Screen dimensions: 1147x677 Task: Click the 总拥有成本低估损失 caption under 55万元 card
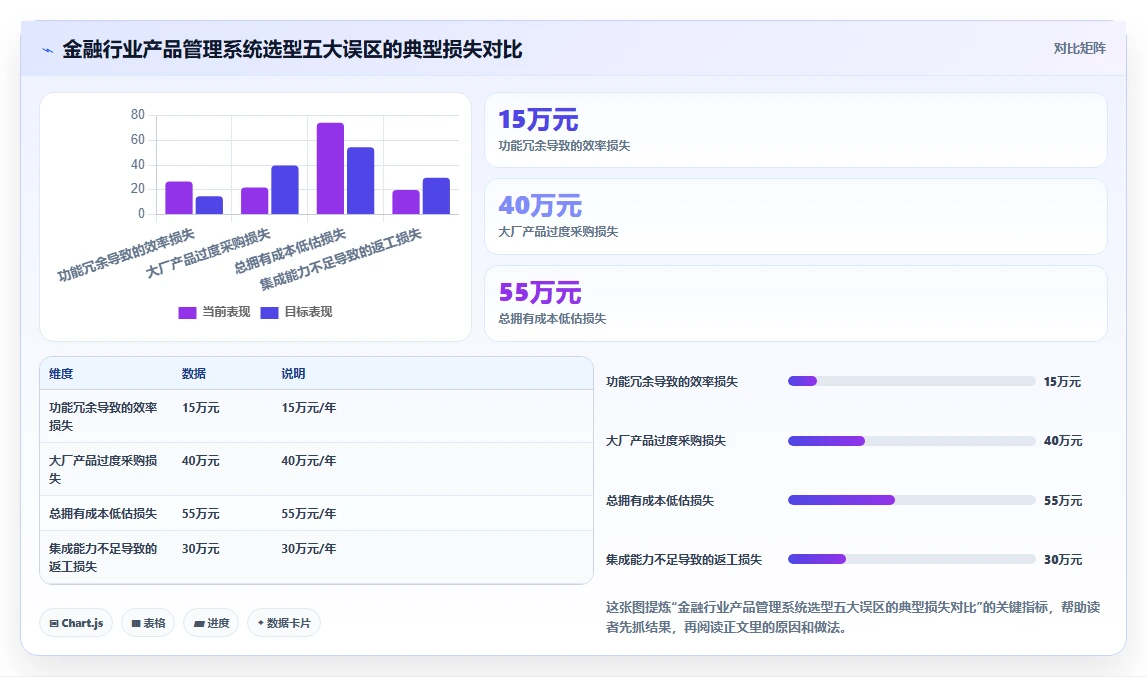click(552, 318)
